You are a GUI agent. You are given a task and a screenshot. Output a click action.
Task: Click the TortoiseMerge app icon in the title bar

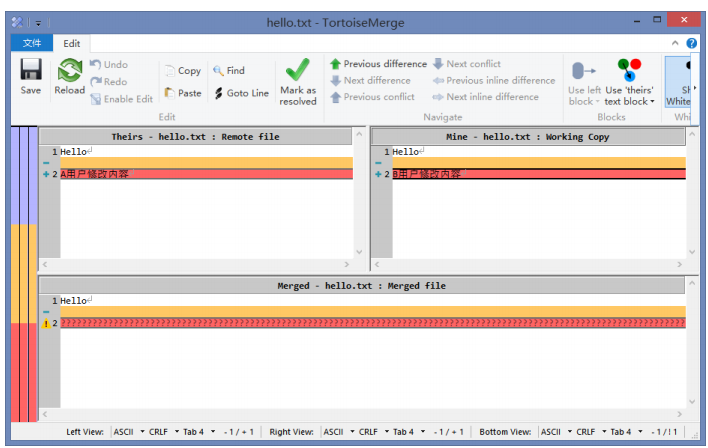coord(17,22)
